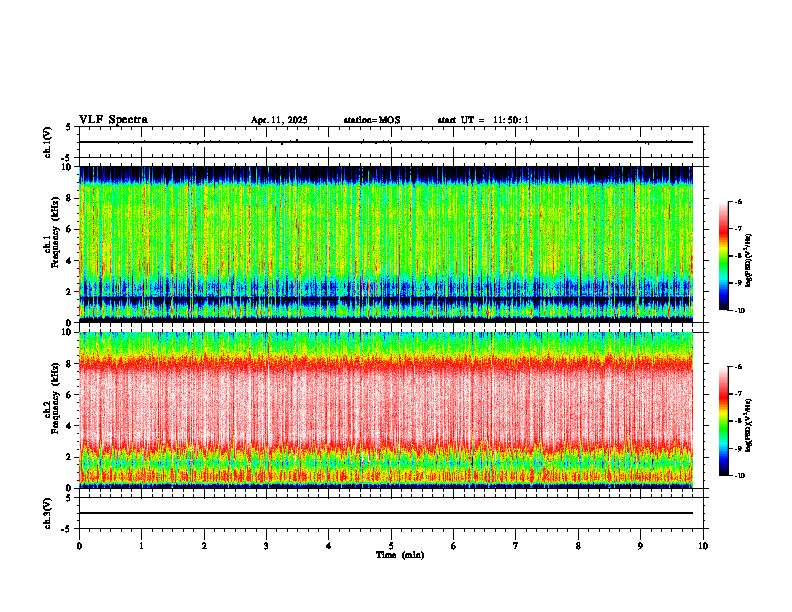This screenshot has height=612, width=792.
Task: Select the date "Apr. 11, 2025"
Action: click(279, 120)
